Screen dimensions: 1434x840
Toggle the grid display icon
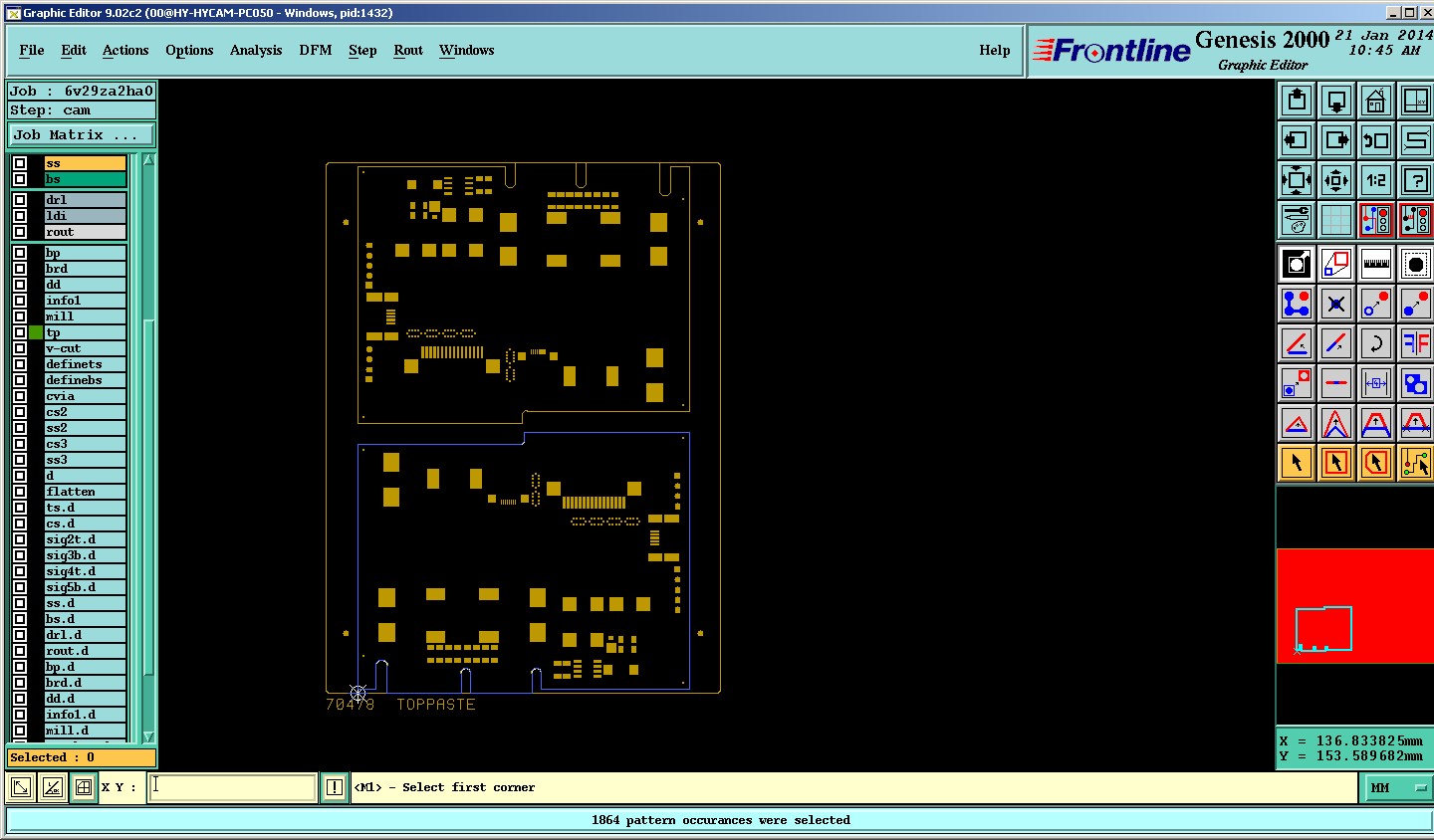coord(1336,220)
